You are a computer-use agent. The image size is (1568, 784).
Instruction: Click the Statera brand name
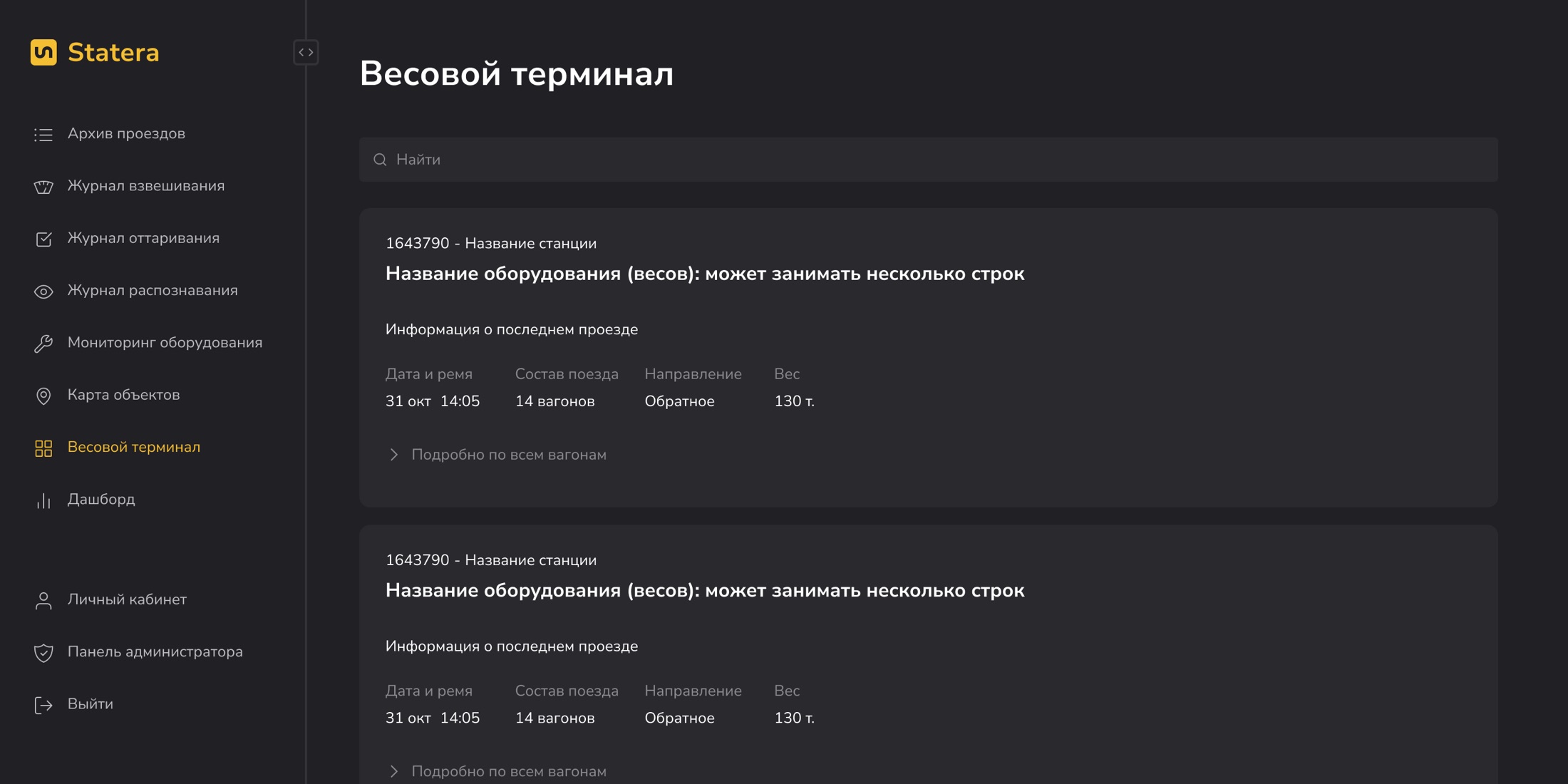pyautogui.click(x=113, y=52)
